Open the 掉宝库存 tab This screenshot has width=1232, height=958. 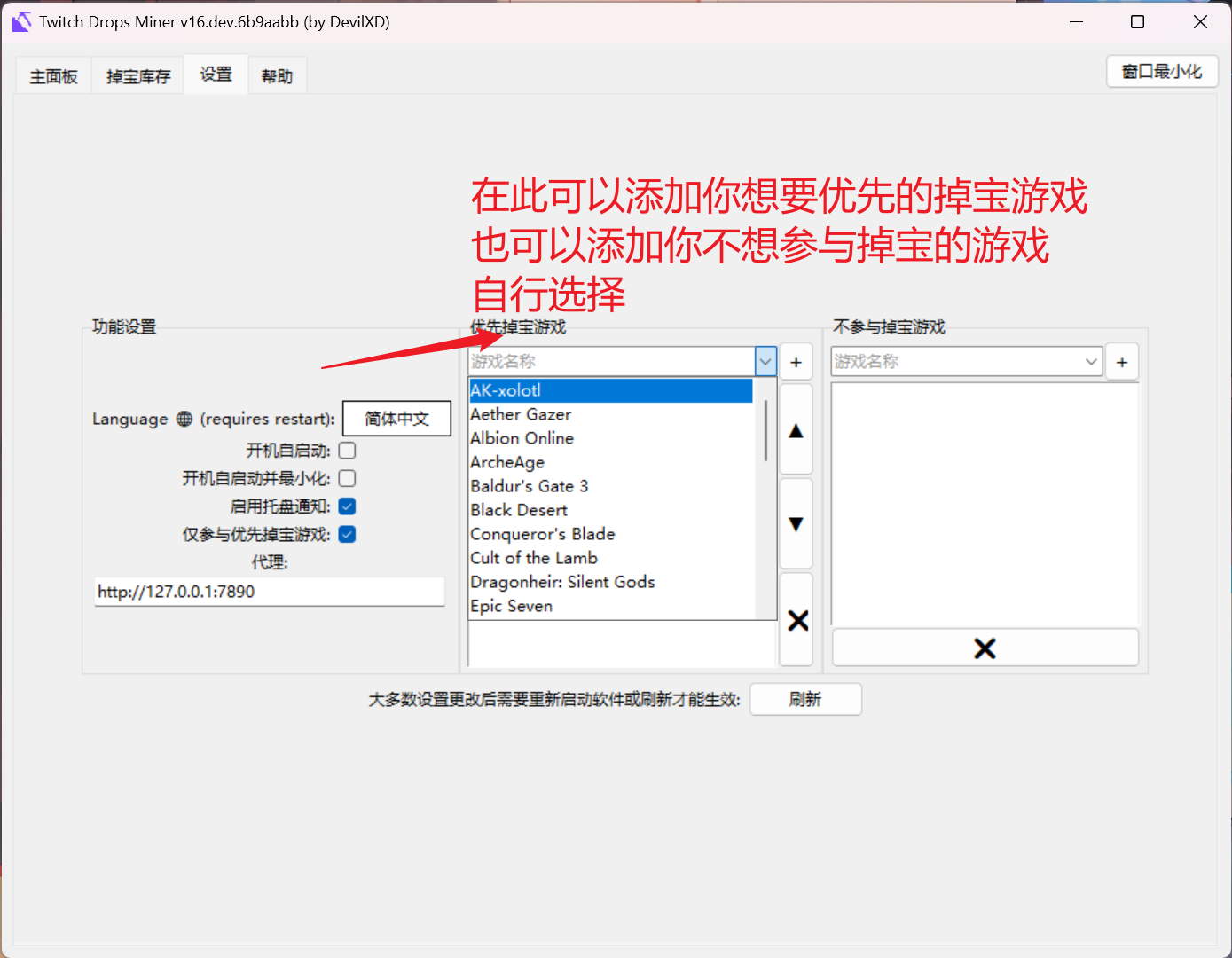click(x=138, y=76)
